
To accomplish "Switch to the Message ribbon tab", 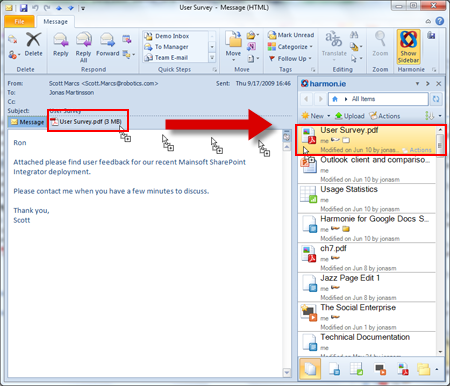I will tap(55, 21).
